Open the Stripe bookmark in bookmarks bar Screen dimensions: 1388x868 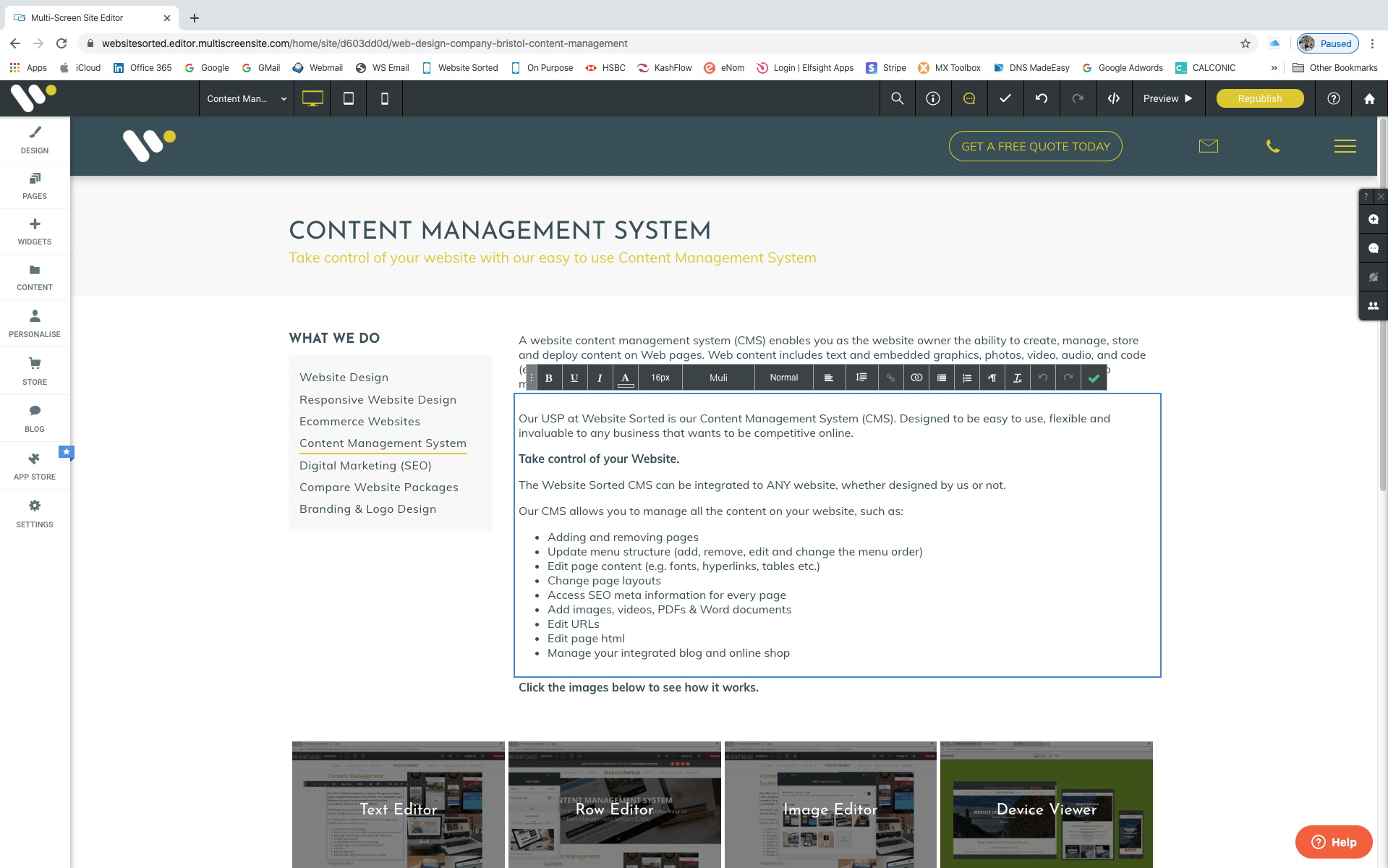click(x=886, y=67)
